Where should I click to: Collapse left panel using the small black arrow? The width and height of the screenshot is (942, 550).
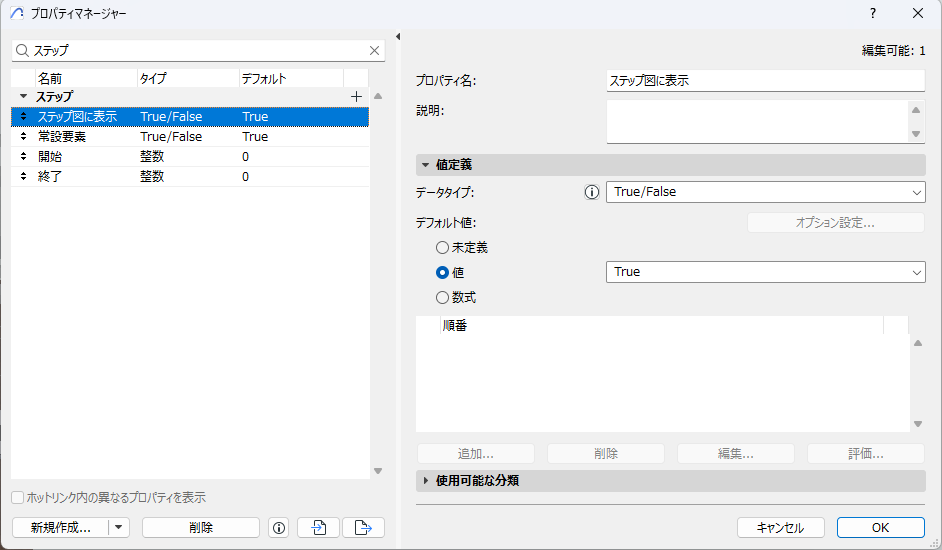point(397,37)
